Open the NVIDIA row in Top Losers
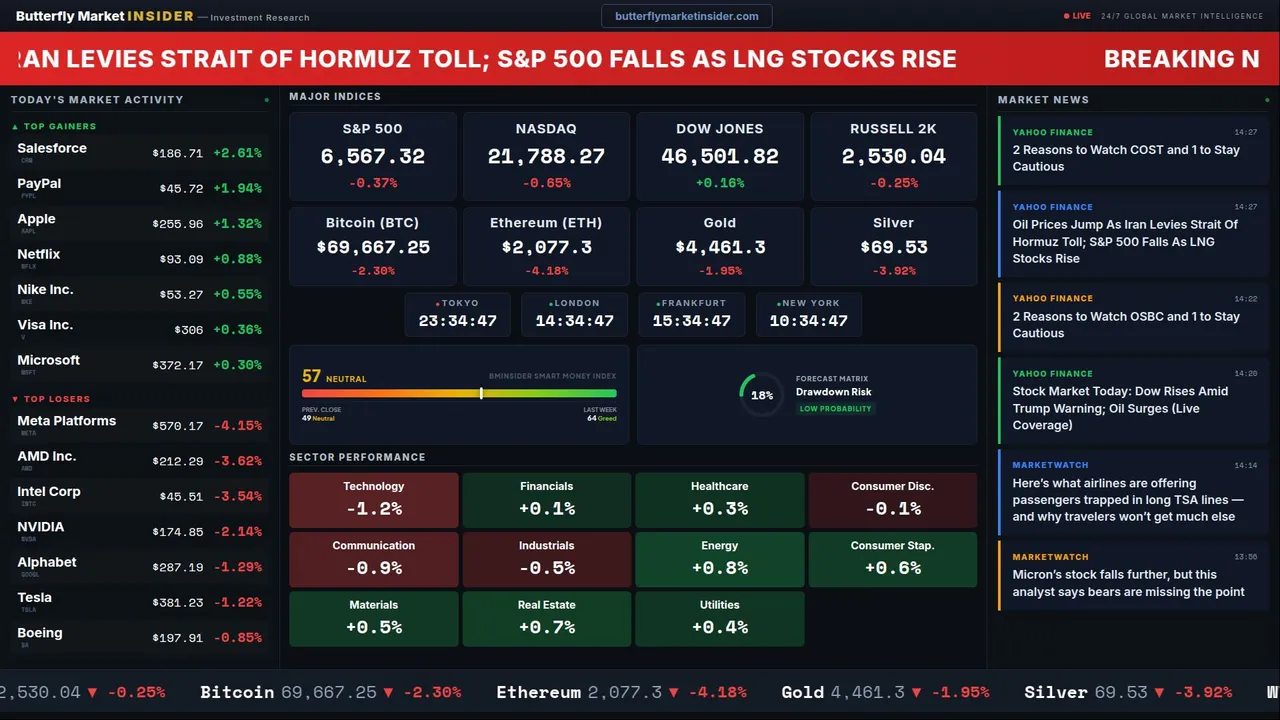Viewport: 1280px width, 720px height. tap(139, 532)
